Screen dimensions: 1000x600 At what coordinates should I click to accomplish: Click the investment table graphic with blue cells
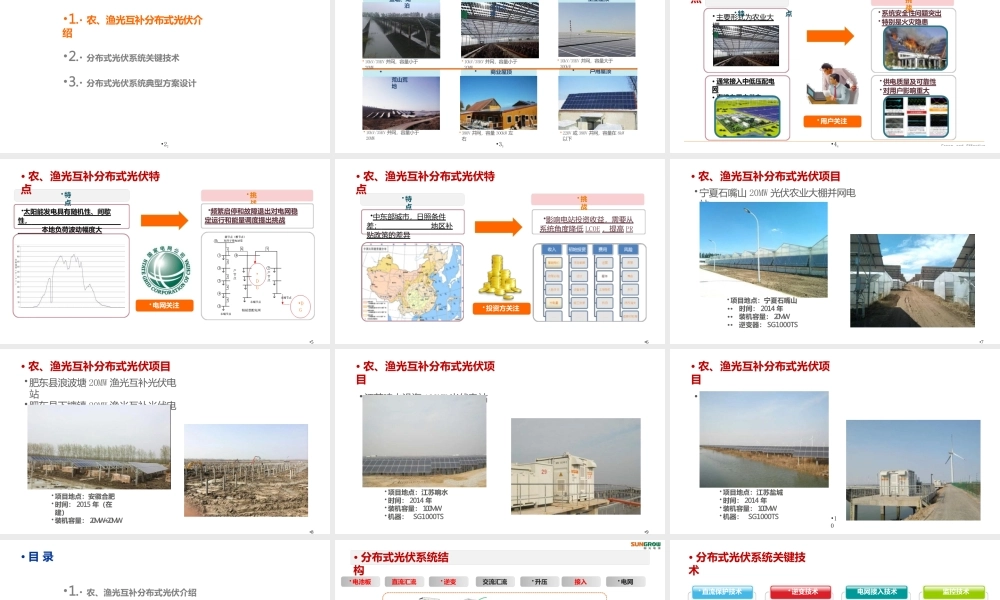pyautogui.click(x=589, y=282)
